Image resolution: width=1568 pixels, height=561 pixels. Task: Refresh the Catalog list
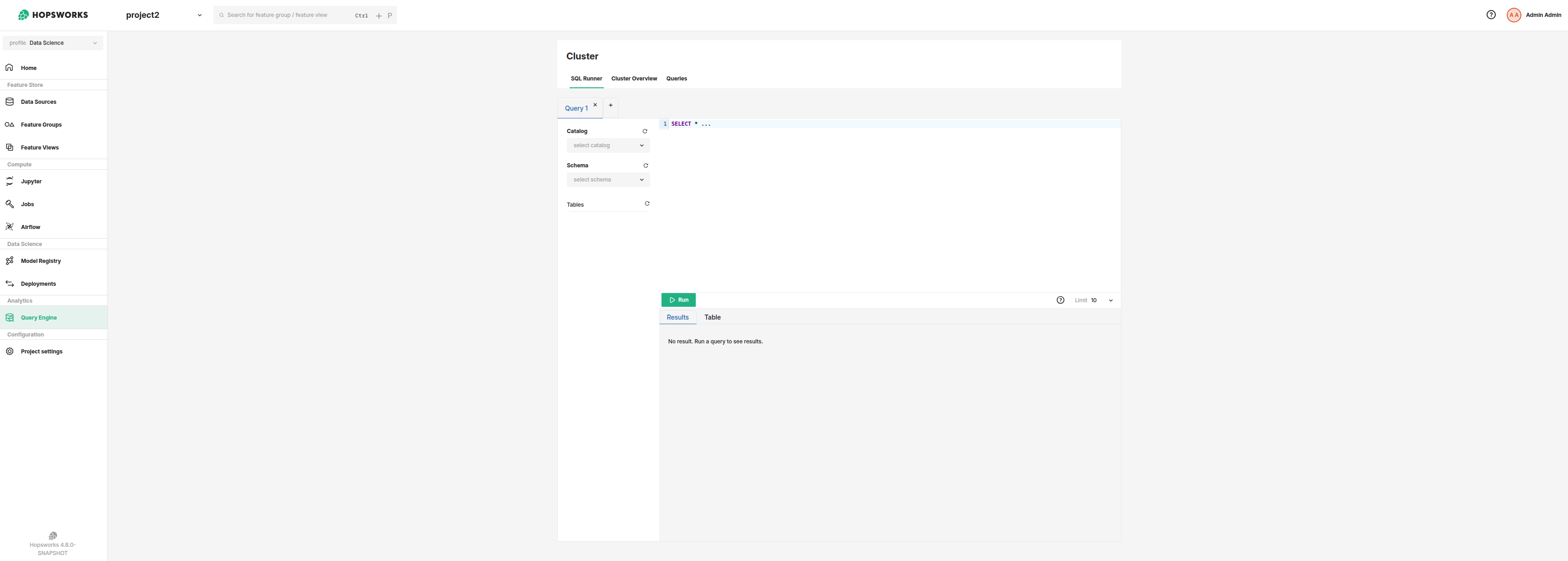pos(645,131)
